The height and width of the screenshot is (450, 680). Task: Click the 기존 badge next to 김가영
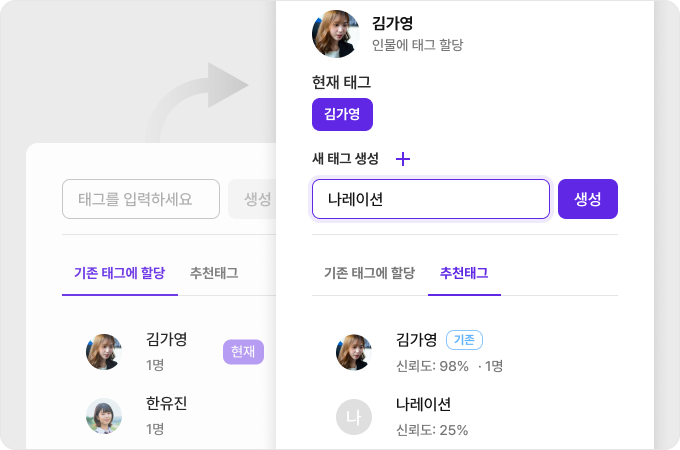pyautogui.click(x=464, y=340)
